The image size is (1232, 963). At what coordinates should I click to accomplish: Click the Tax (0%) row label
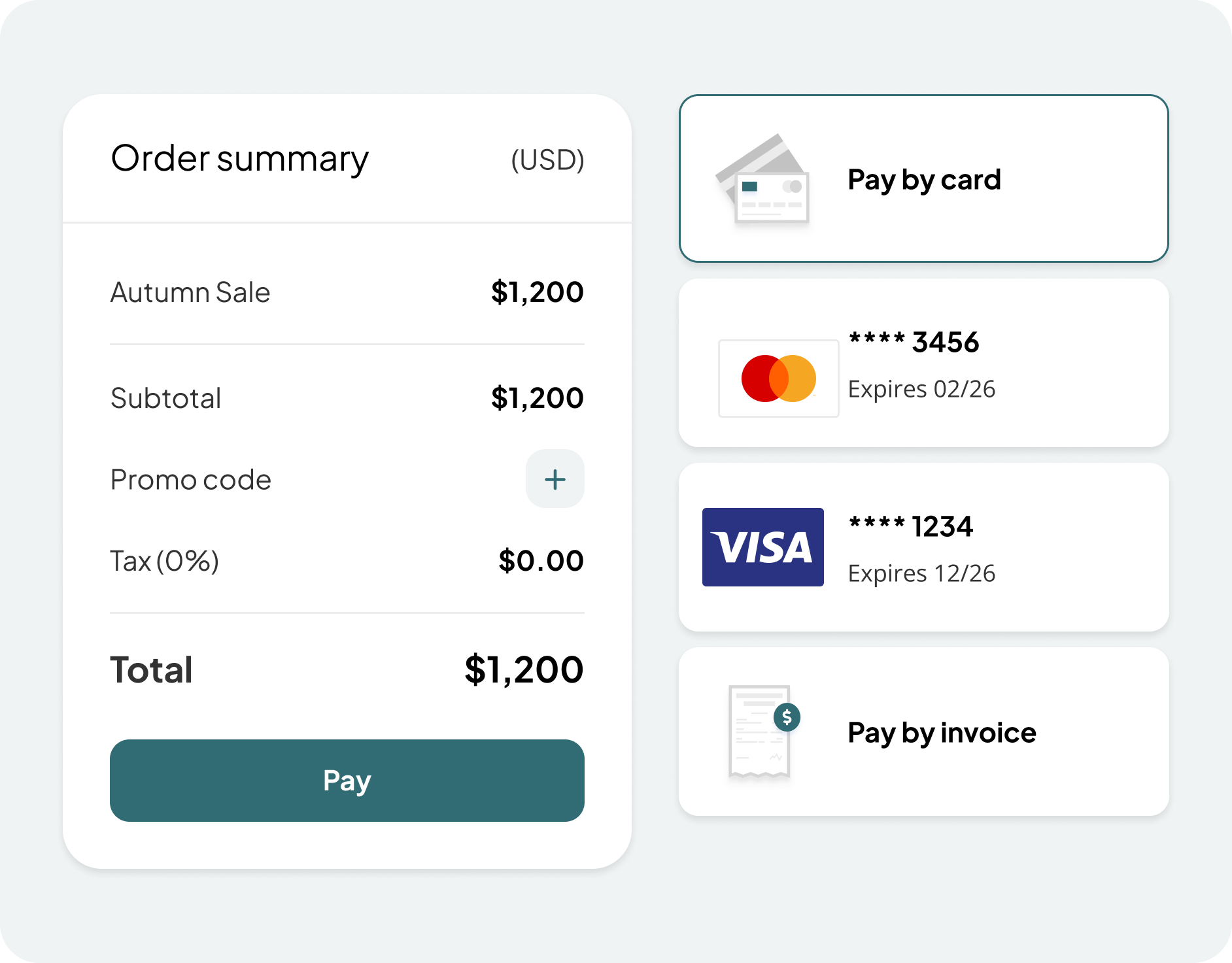click(x=164, y=561)
